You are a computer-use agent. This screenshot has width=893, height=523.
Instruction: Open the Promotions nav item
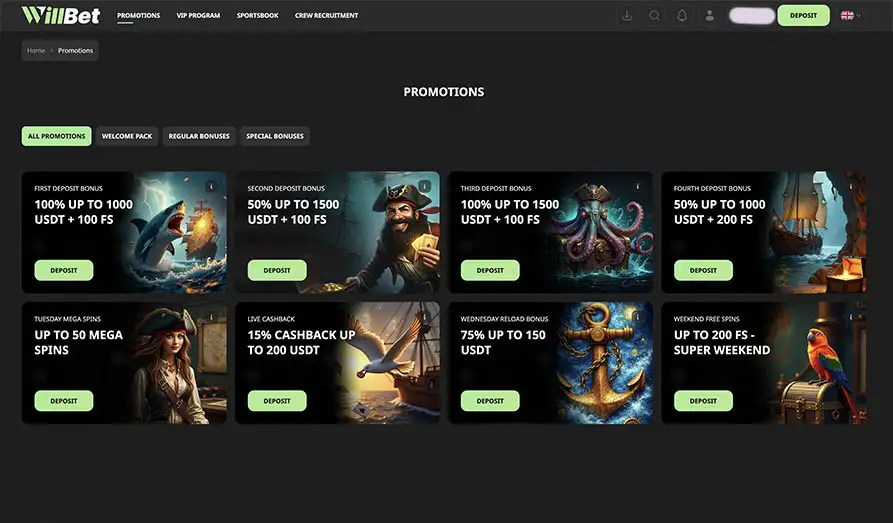138,15
